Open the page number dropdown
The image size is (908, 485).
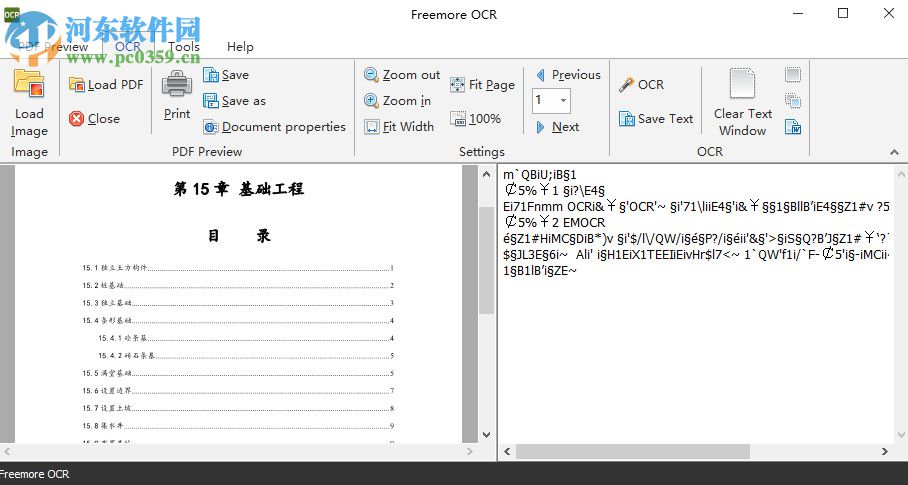(563, 101)
